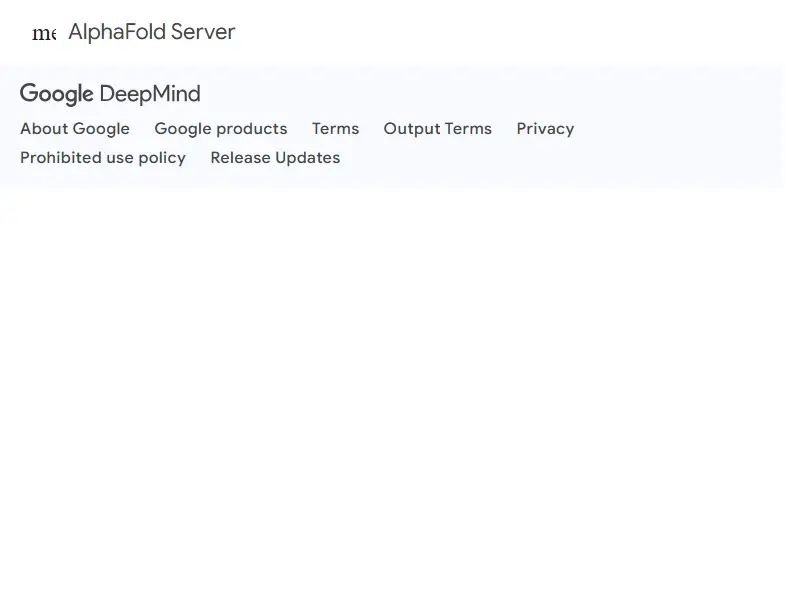Screen dimensions: 800x600
Task: Open the AlphaFold Server title link
Action: (x=152, y=32)
